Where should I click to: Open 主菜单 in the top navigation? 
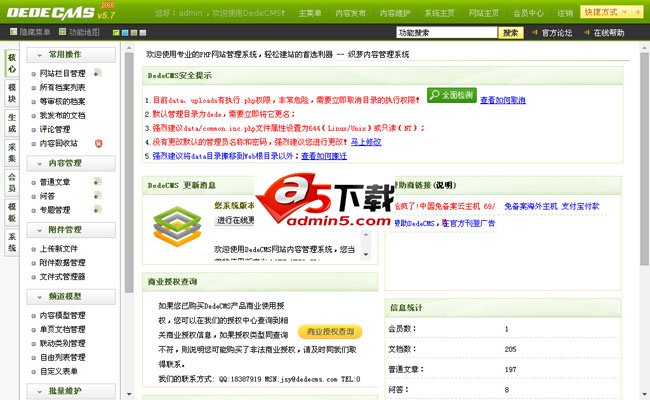[310, 13]
